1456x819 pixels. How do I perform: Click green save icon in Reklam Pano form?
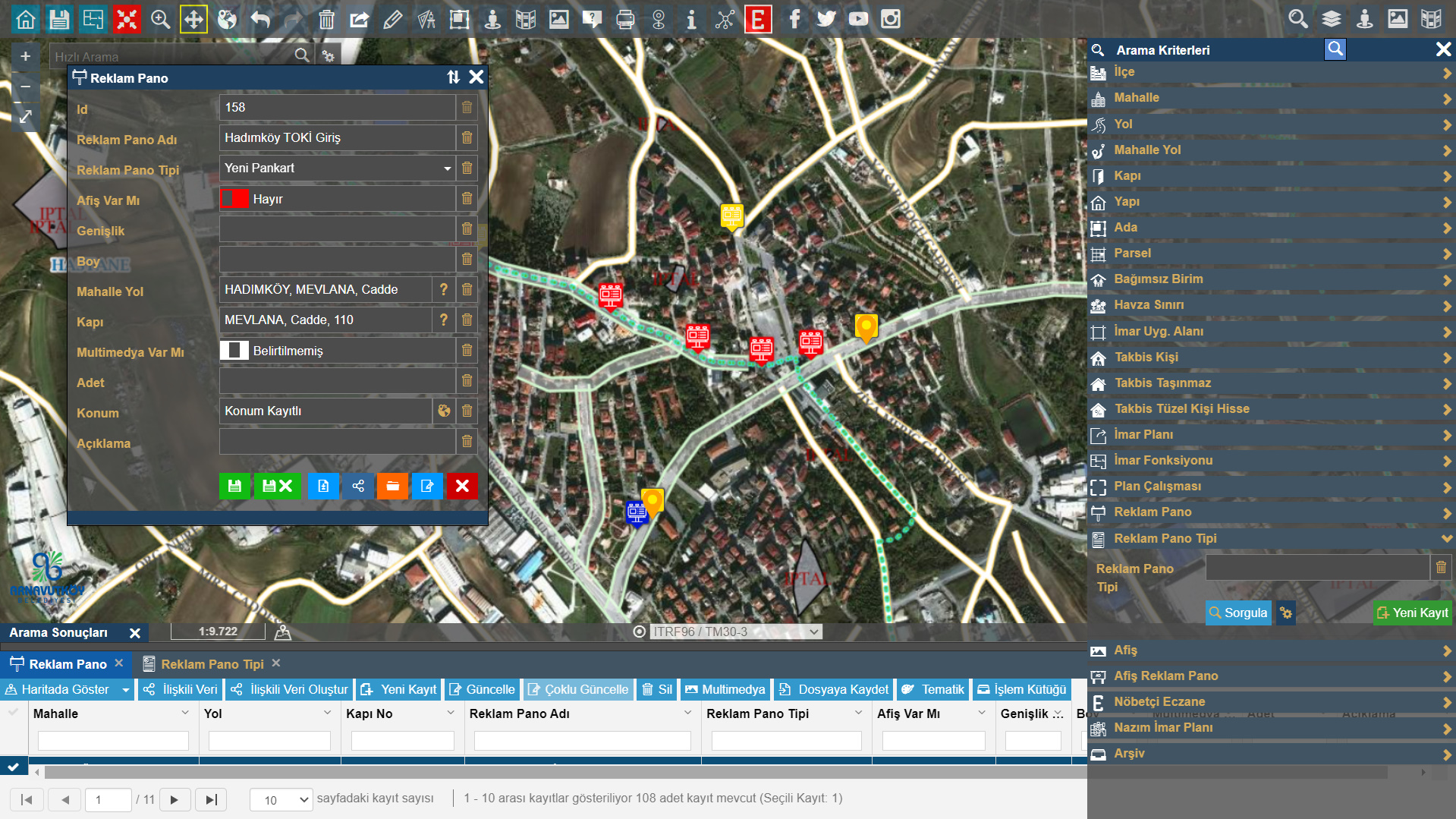point(234,486)
